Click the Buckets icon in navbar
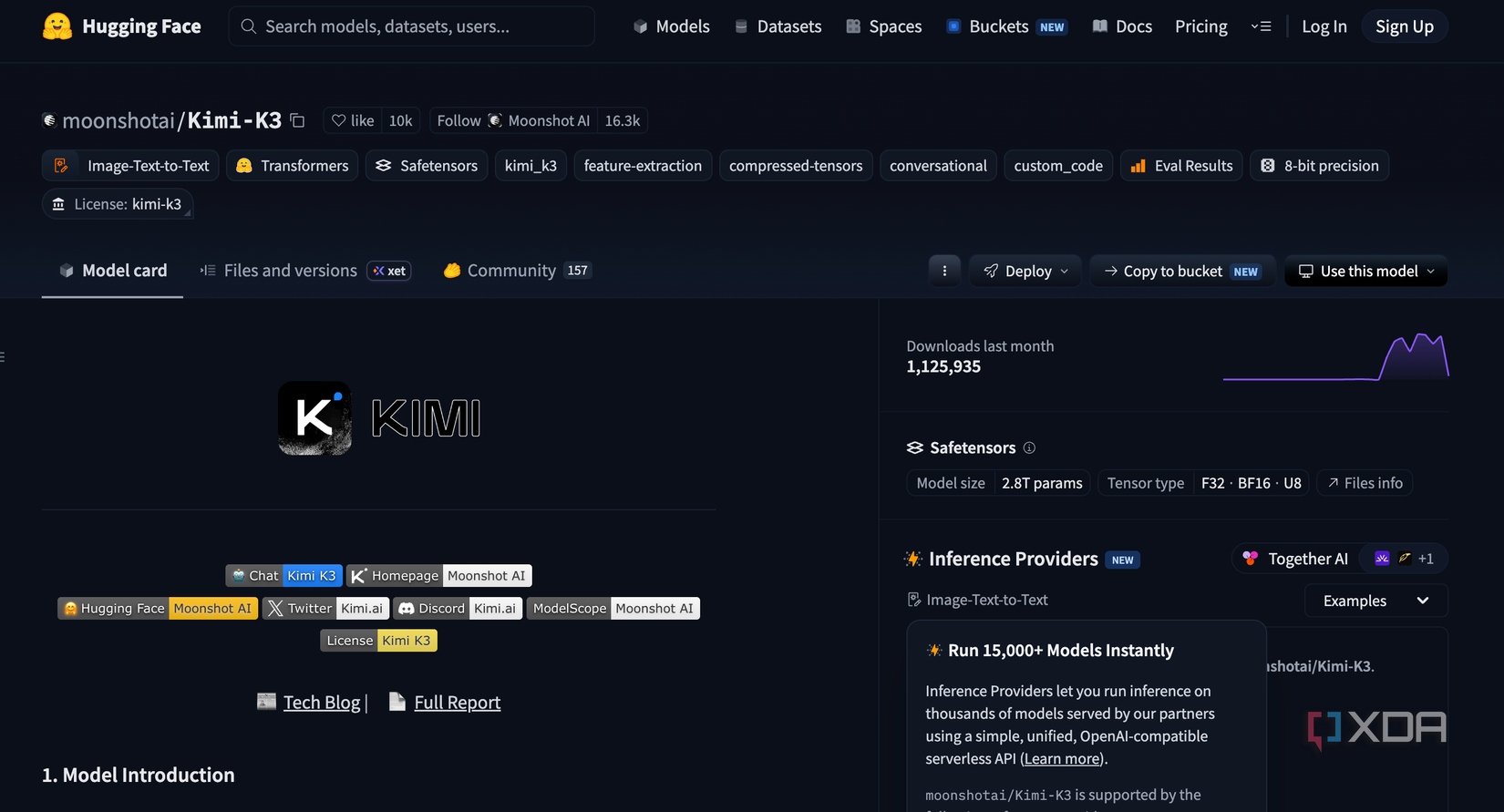The width and height of the screenshot is (1504, 812). pyautogui.click(x=953, y=26)
